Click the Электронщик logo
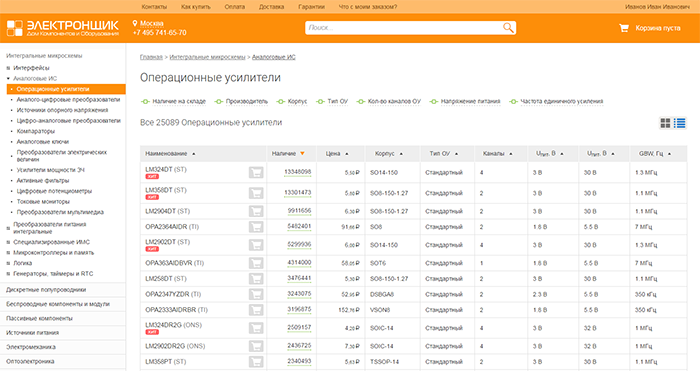The image size is (700, 371). 62,28
